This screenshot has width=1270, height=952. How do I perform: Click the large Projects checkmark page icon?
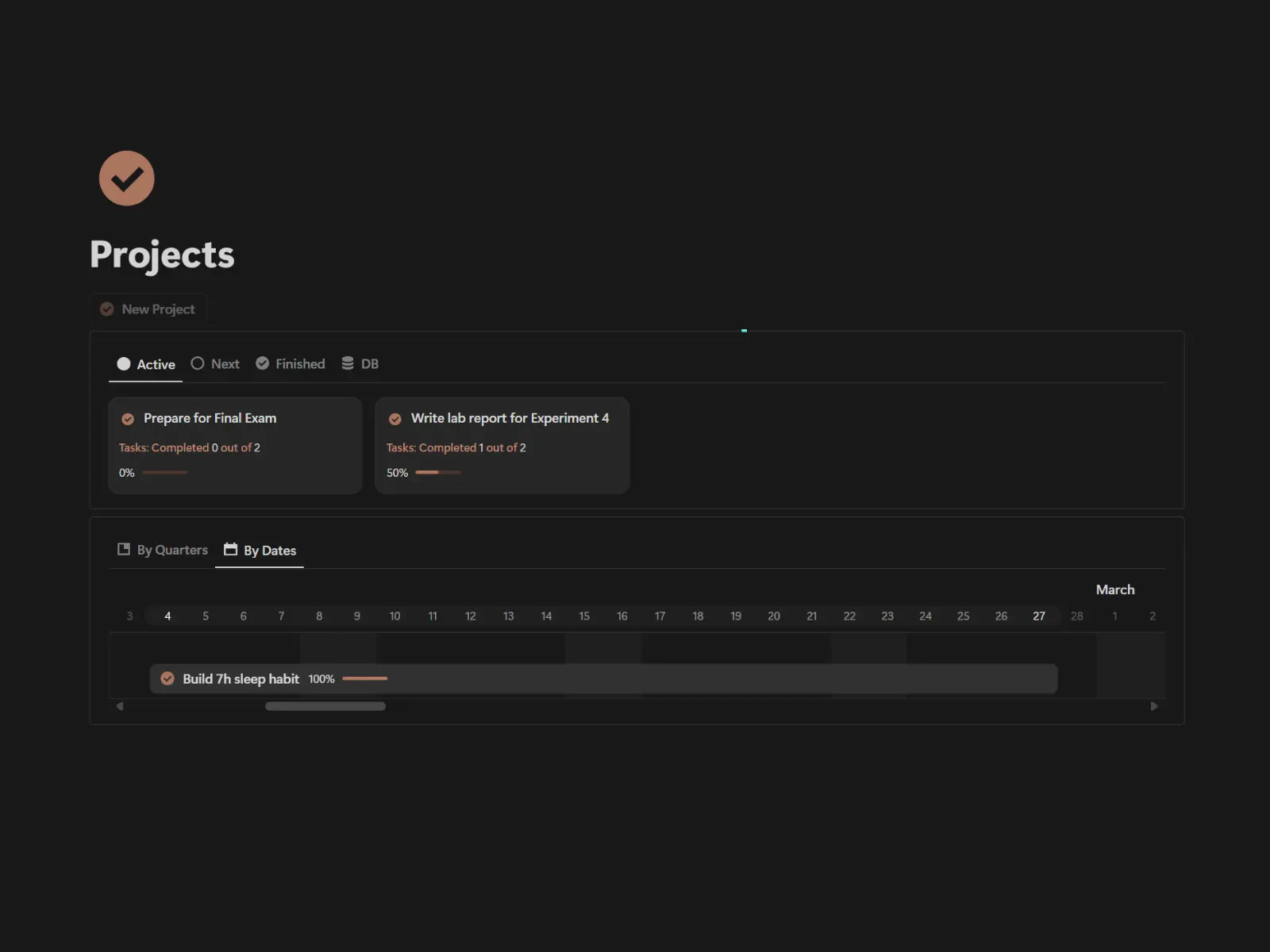tap(127, 178)
